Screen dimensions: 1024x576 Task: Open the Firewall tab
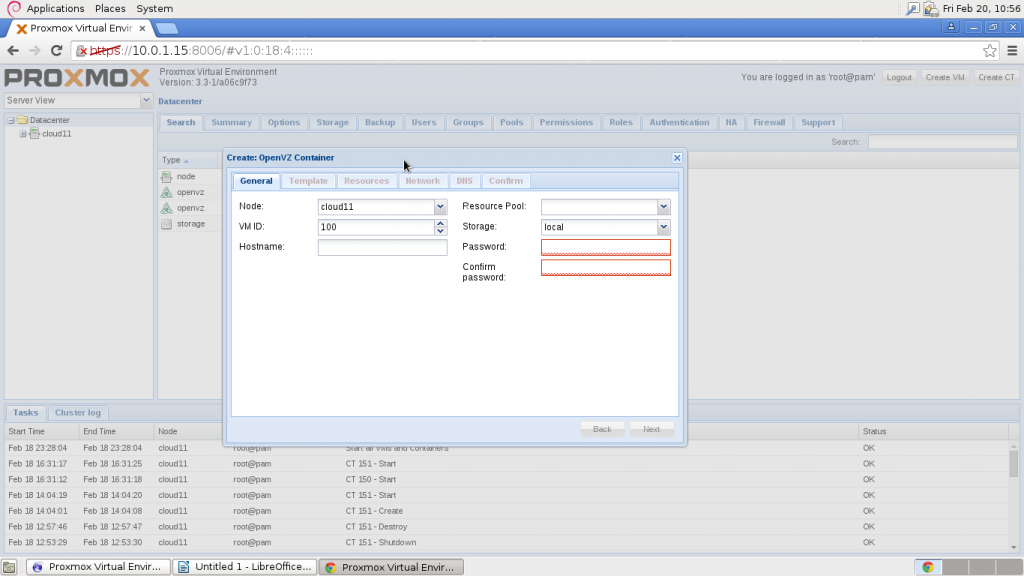tap(769, 122)
